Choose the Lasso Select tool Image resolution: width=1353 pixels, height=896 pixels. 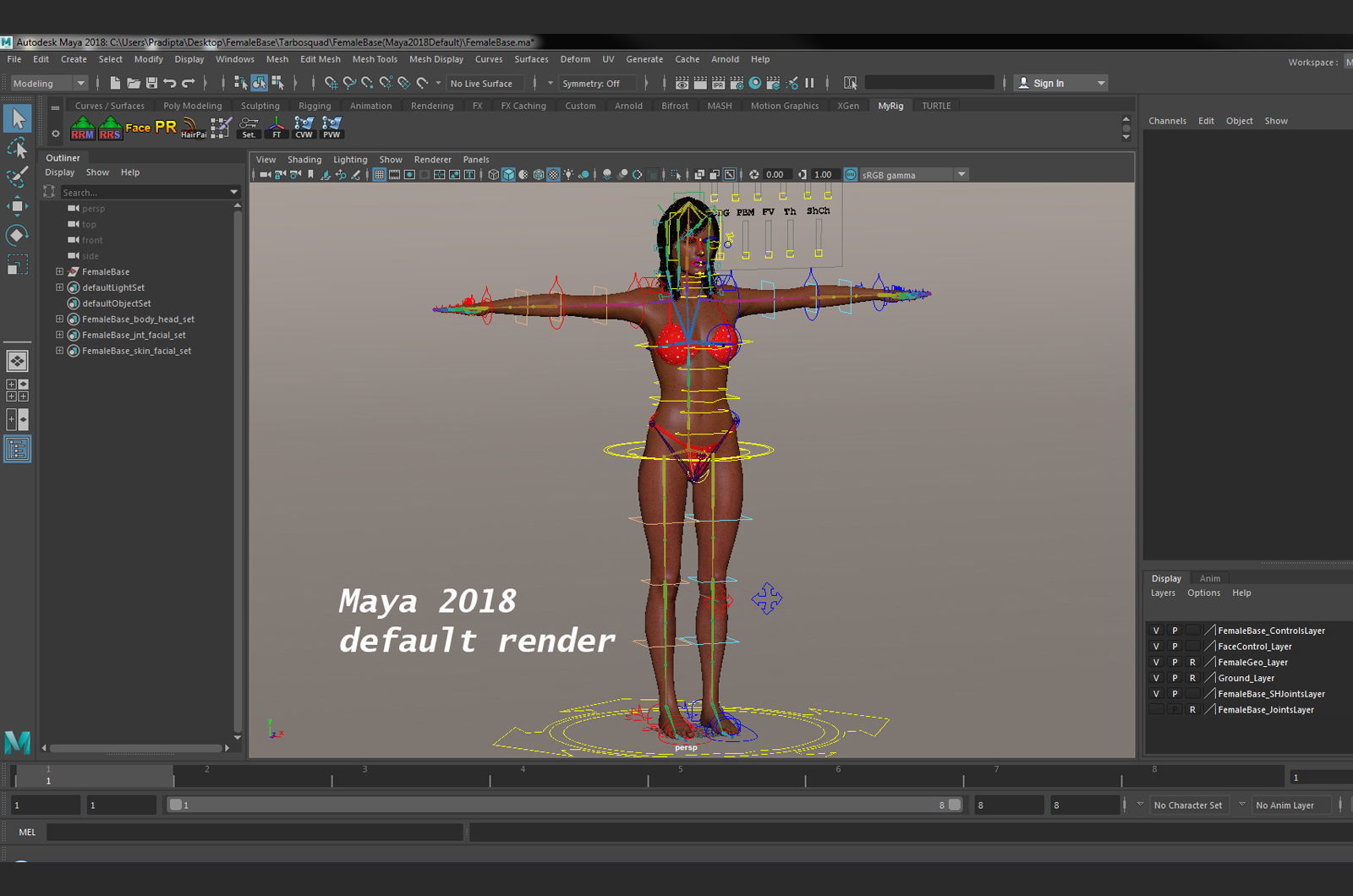click(x=17, y=149)
